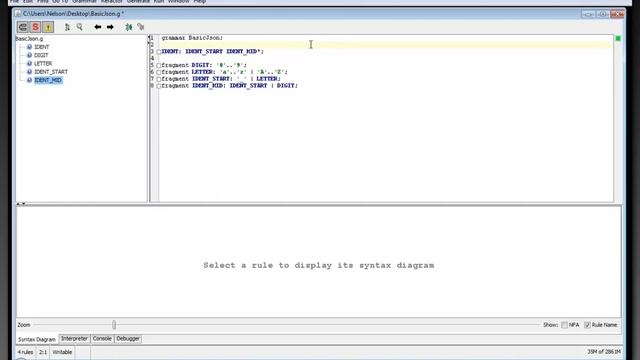This screenshot has height=360, width=640.
Task: Click the green analysis status square
Action: point(618,38)
